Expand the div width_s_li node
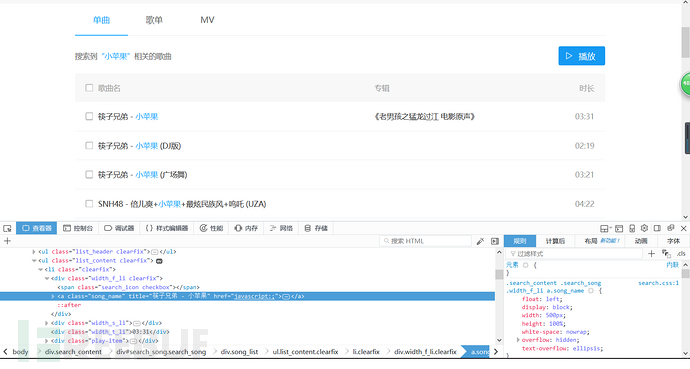690x369 pixels. pyautogui.click(x=47, y=323)
